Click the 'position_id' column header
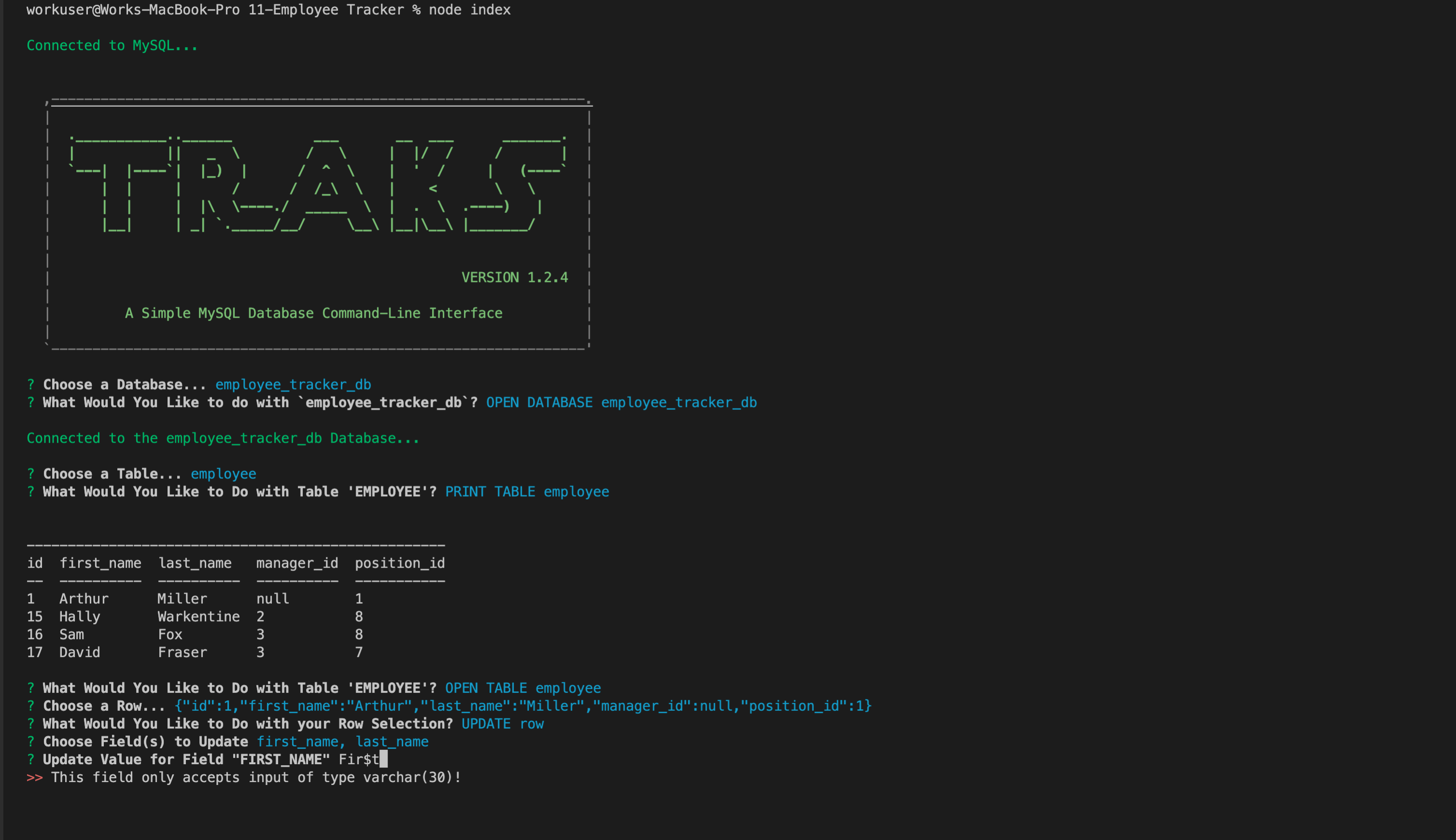The width and height of the screenshot is (1456, 840). (399, 563)
